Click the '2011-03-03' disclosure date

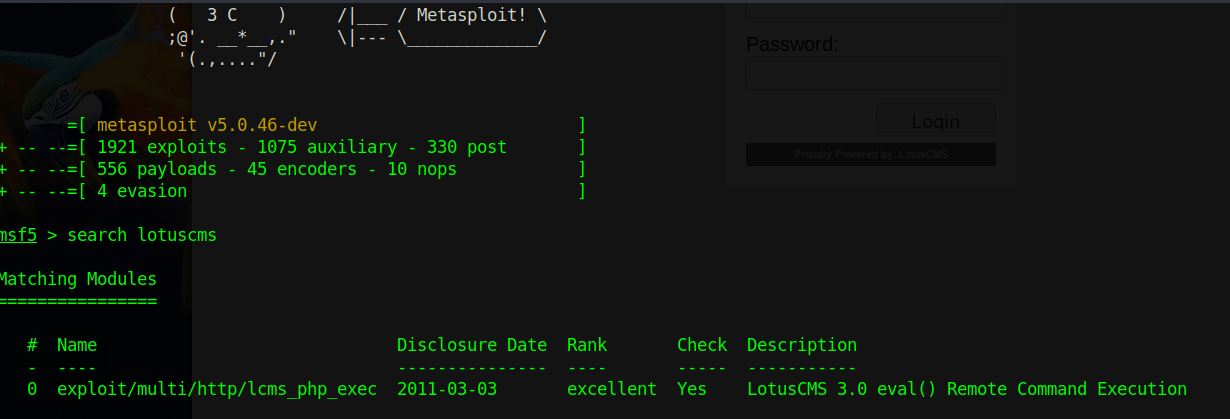click(447, 389)
